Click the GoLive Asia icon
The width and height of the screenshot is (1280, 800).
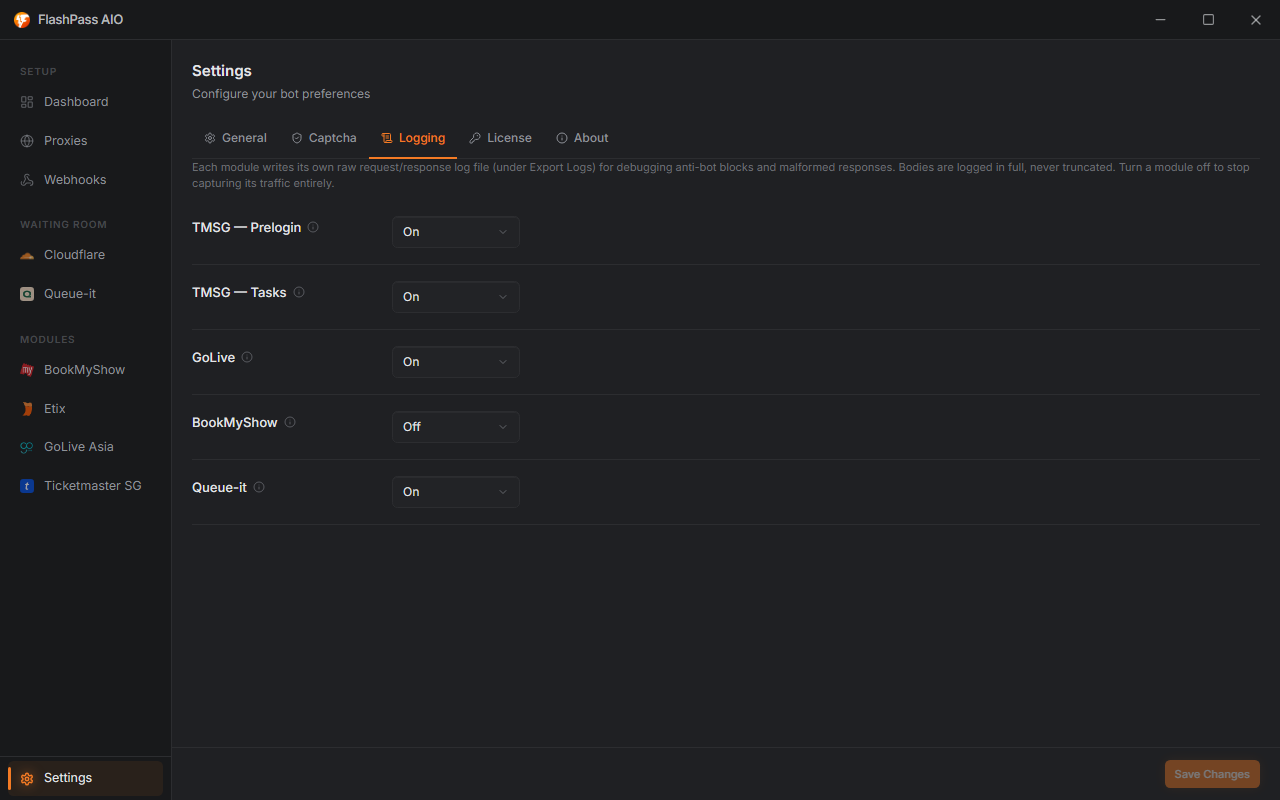(x=27, y=447)
